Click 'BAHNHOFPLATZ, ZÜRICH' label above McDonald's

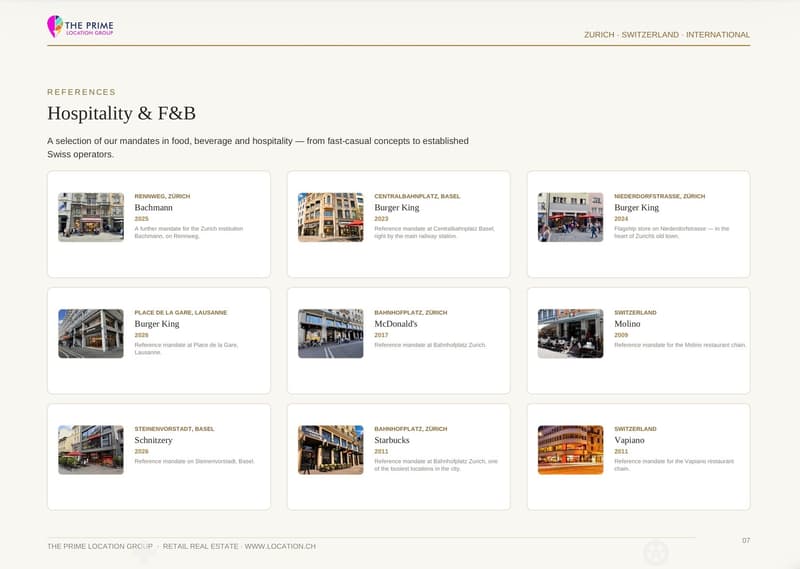coord(411,312)
